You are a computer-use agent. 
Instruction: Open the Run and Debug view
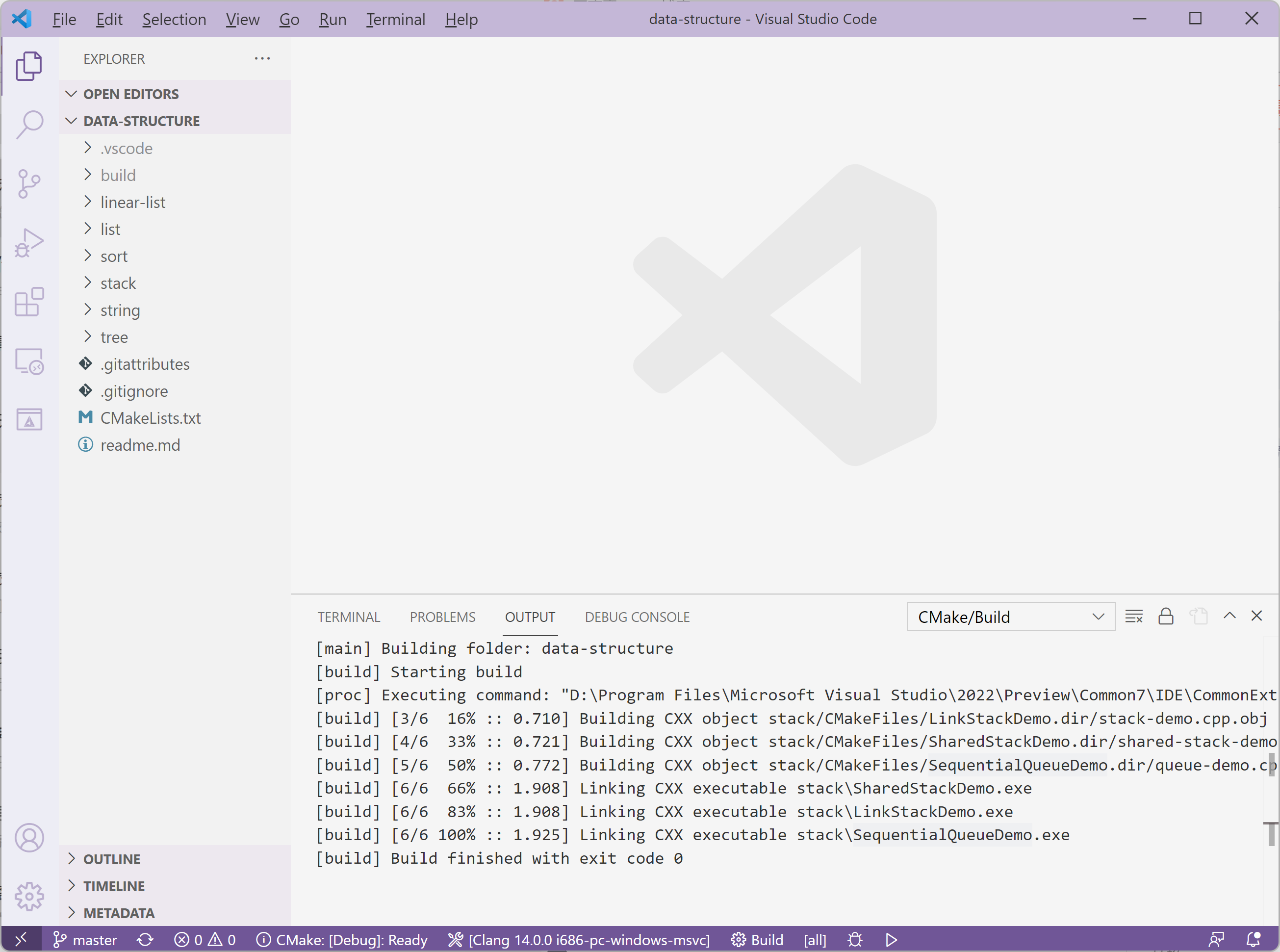pos(29,243)
